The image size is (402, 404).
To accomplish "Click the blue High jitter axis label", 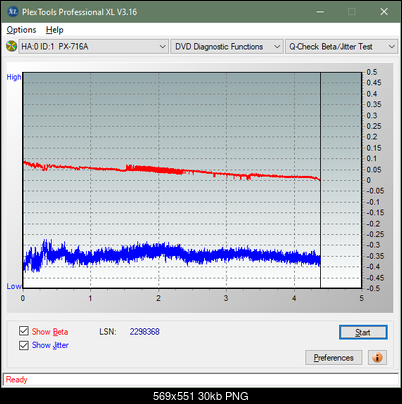I will pos(14,77).
